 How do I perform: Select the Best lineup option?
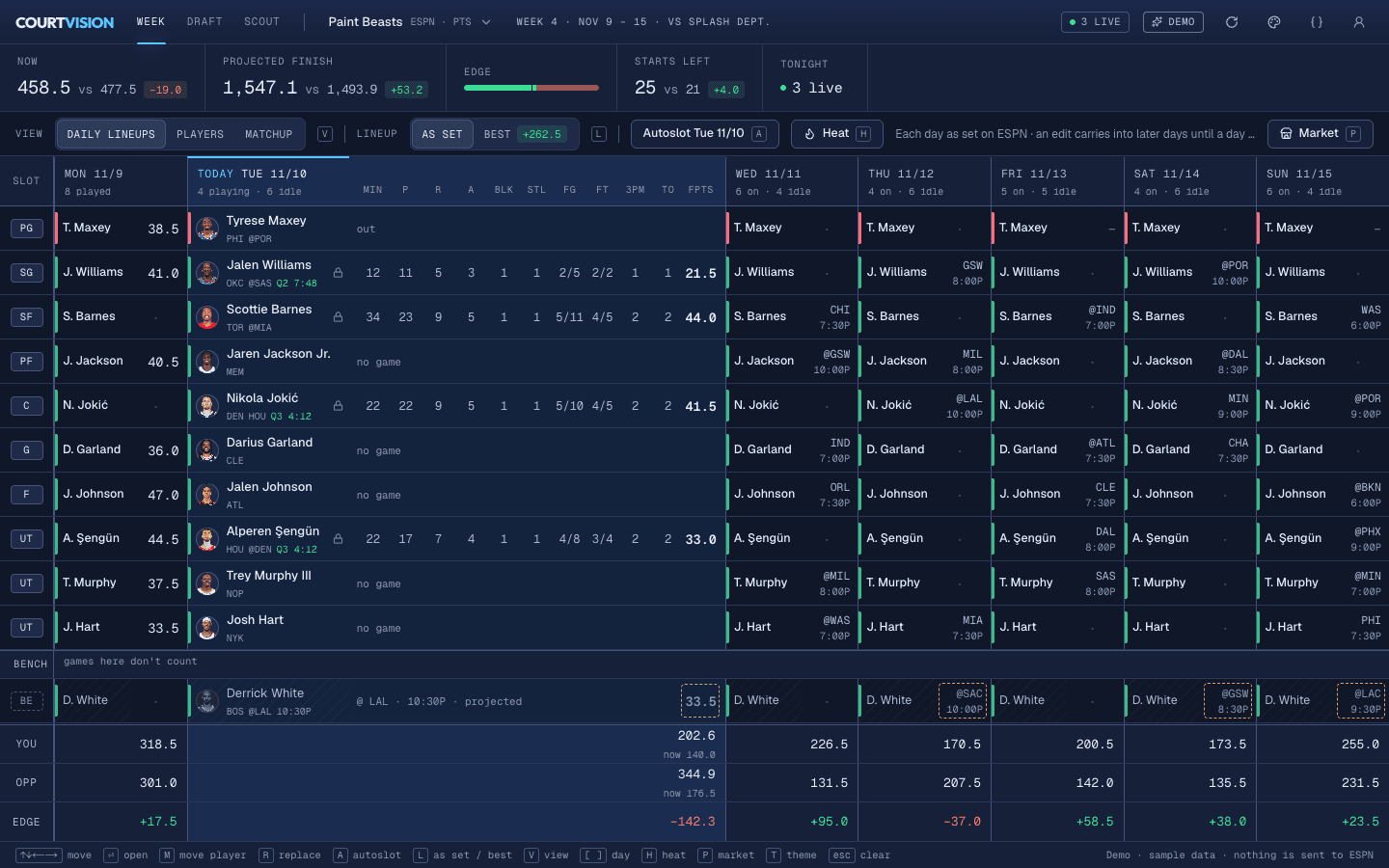(525, 134)
